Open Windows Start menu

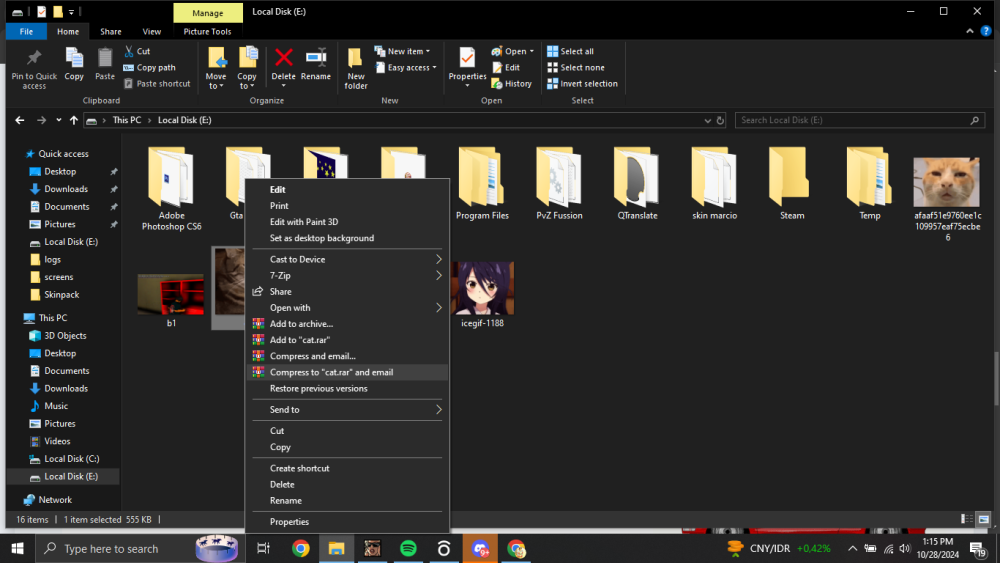(x=18, y=548)
